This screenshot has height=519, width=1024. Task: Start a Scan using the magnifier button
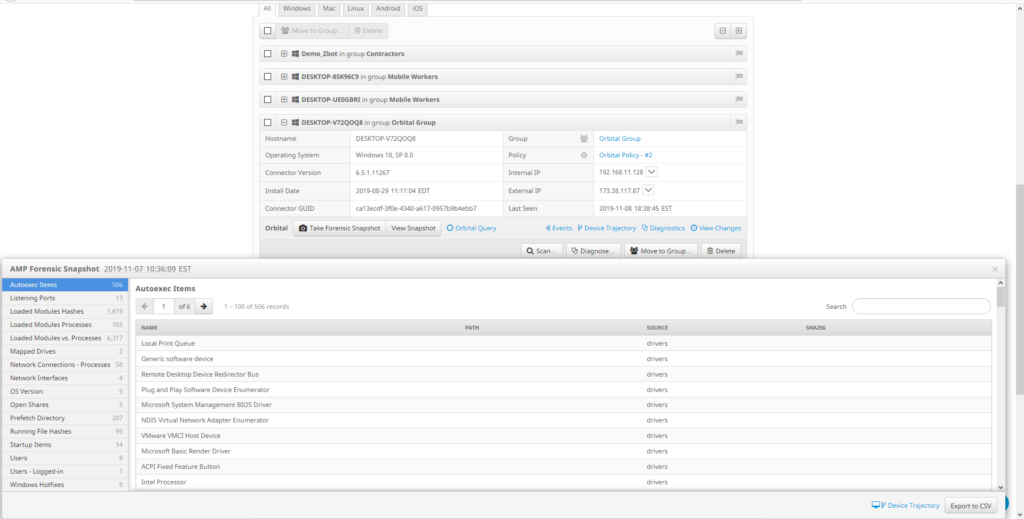pos(541,251)
